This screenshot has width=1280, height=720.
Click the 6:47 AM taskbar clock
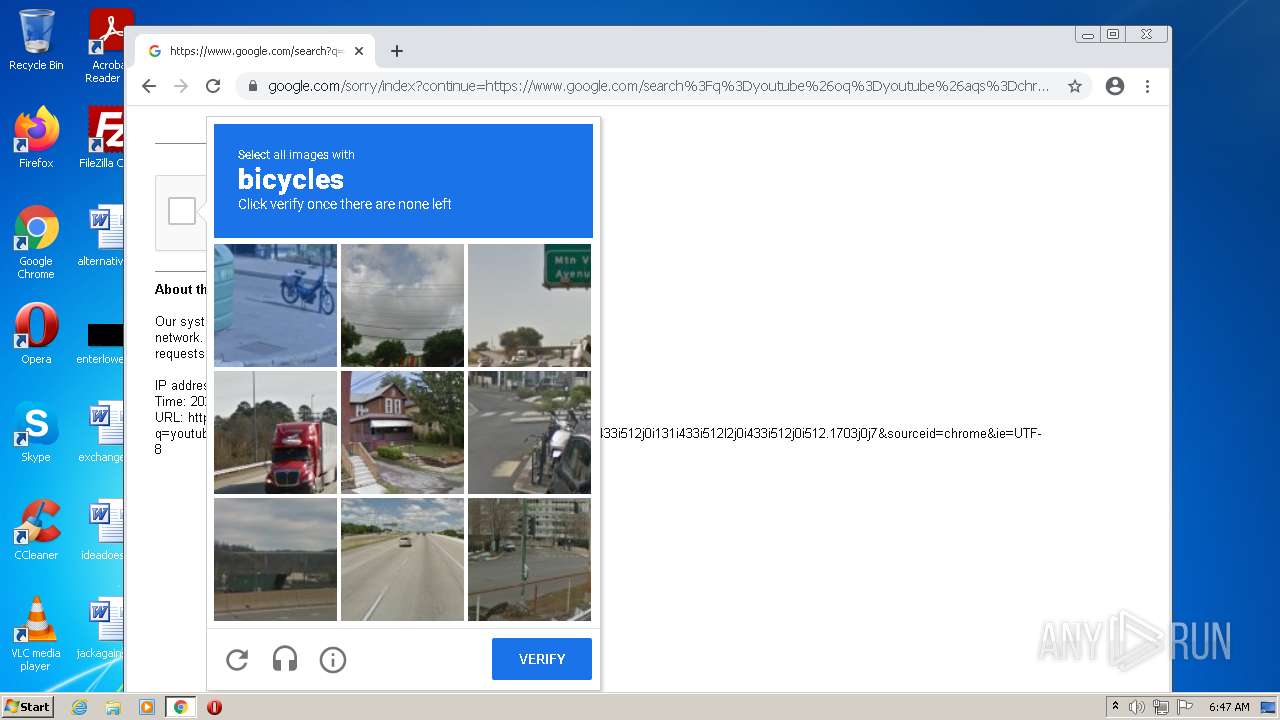pyautogui.click(x=1229, y=707)
